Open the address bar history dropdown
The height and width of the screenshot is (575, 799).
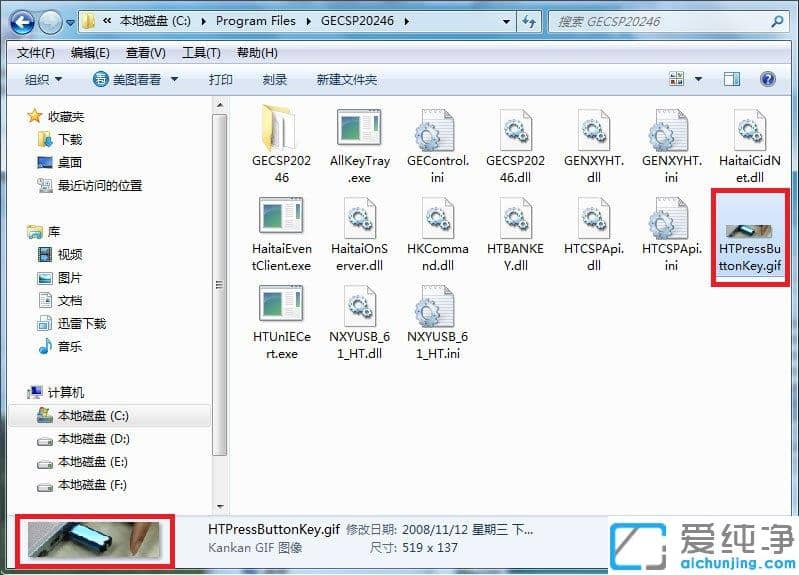506,21
